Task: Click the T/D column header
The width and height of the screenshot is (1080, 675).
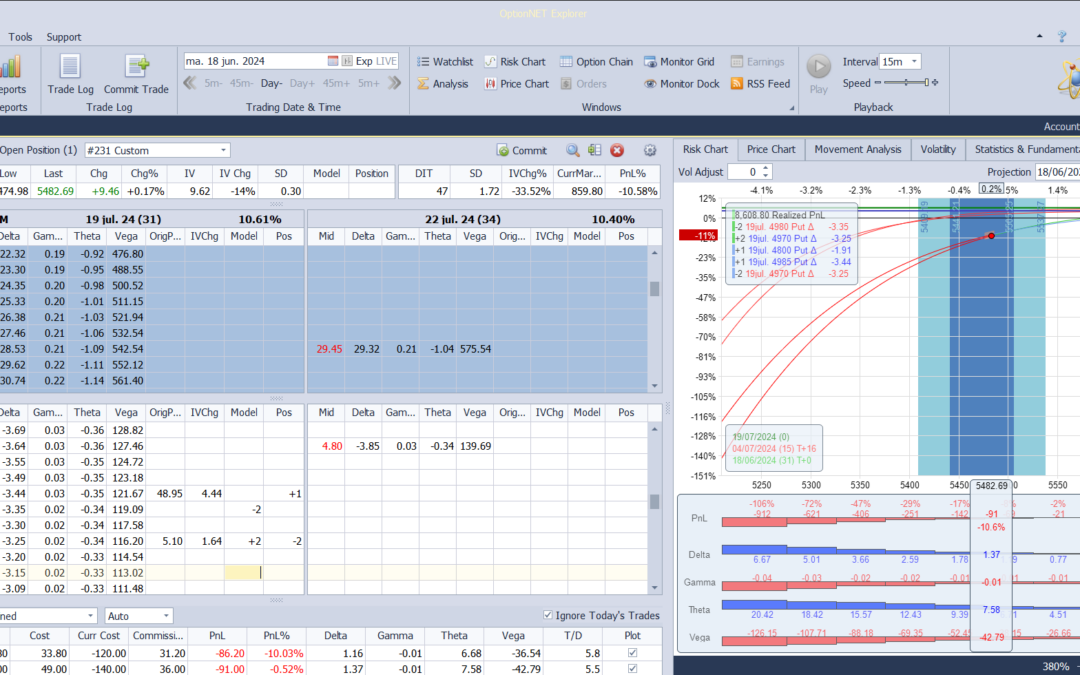Action: point(573,636)
